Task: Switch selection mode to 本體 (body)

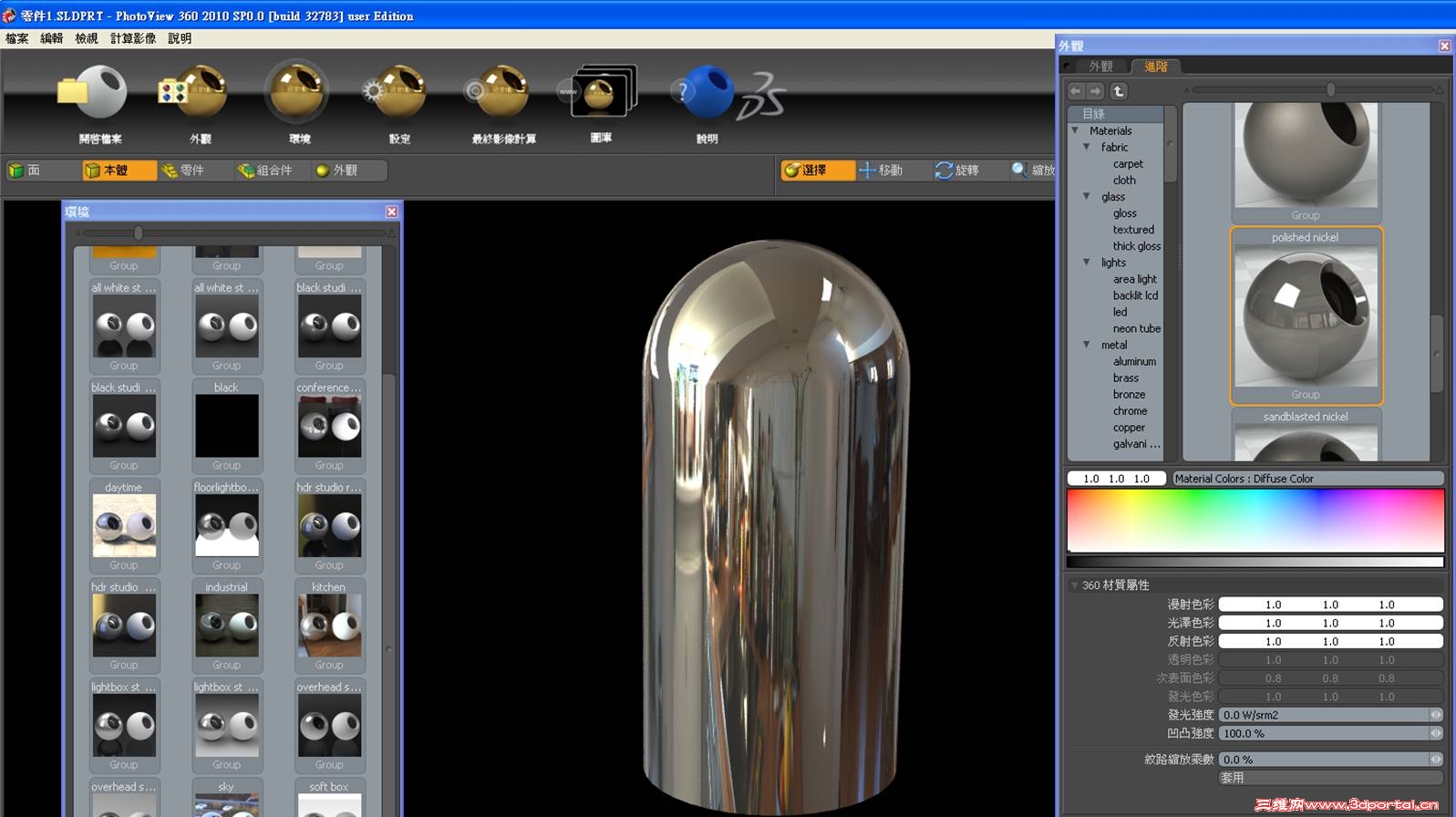Action: [119, 171]
